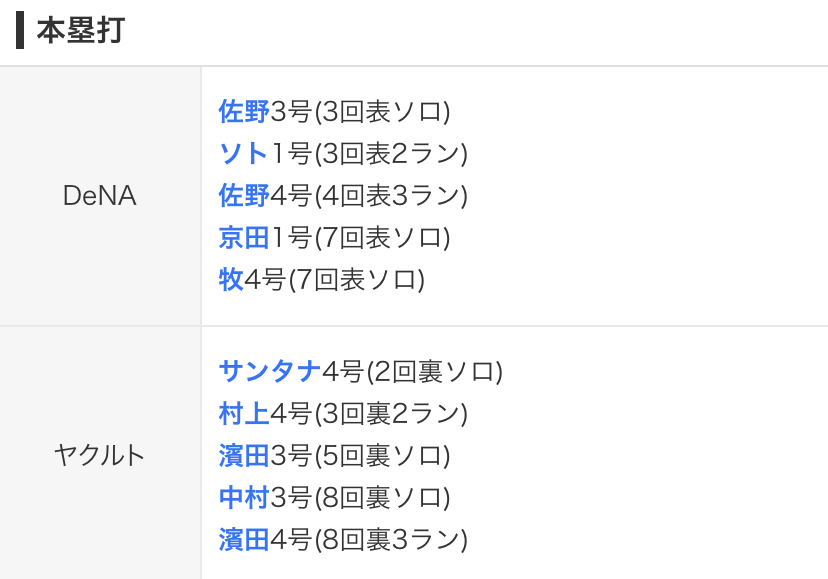
Task: Open 佐野 link for 3号 solo homer
Action: [x=244, y=112]
